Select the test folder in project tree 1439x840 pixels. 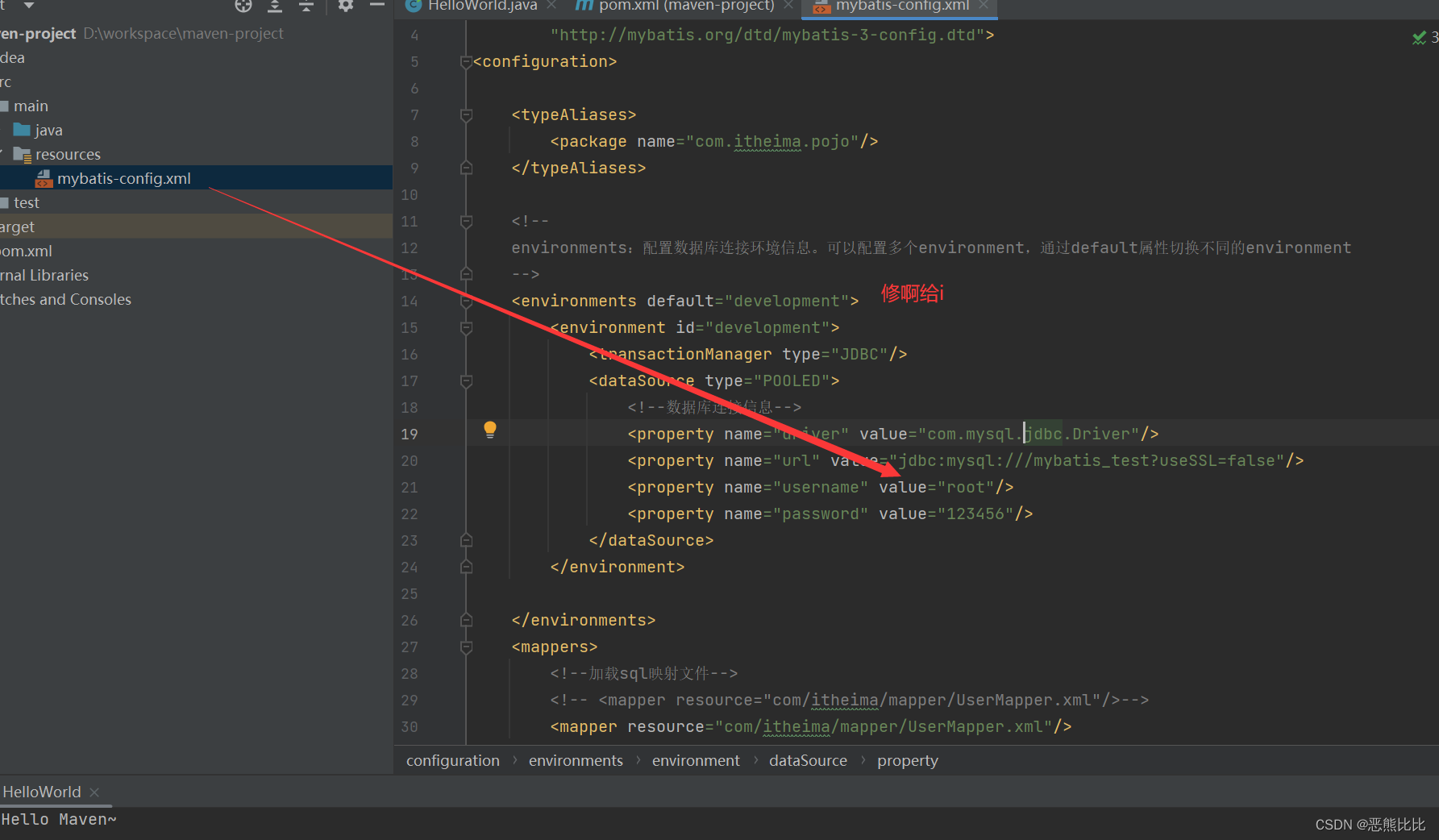(x=26, y=202)
